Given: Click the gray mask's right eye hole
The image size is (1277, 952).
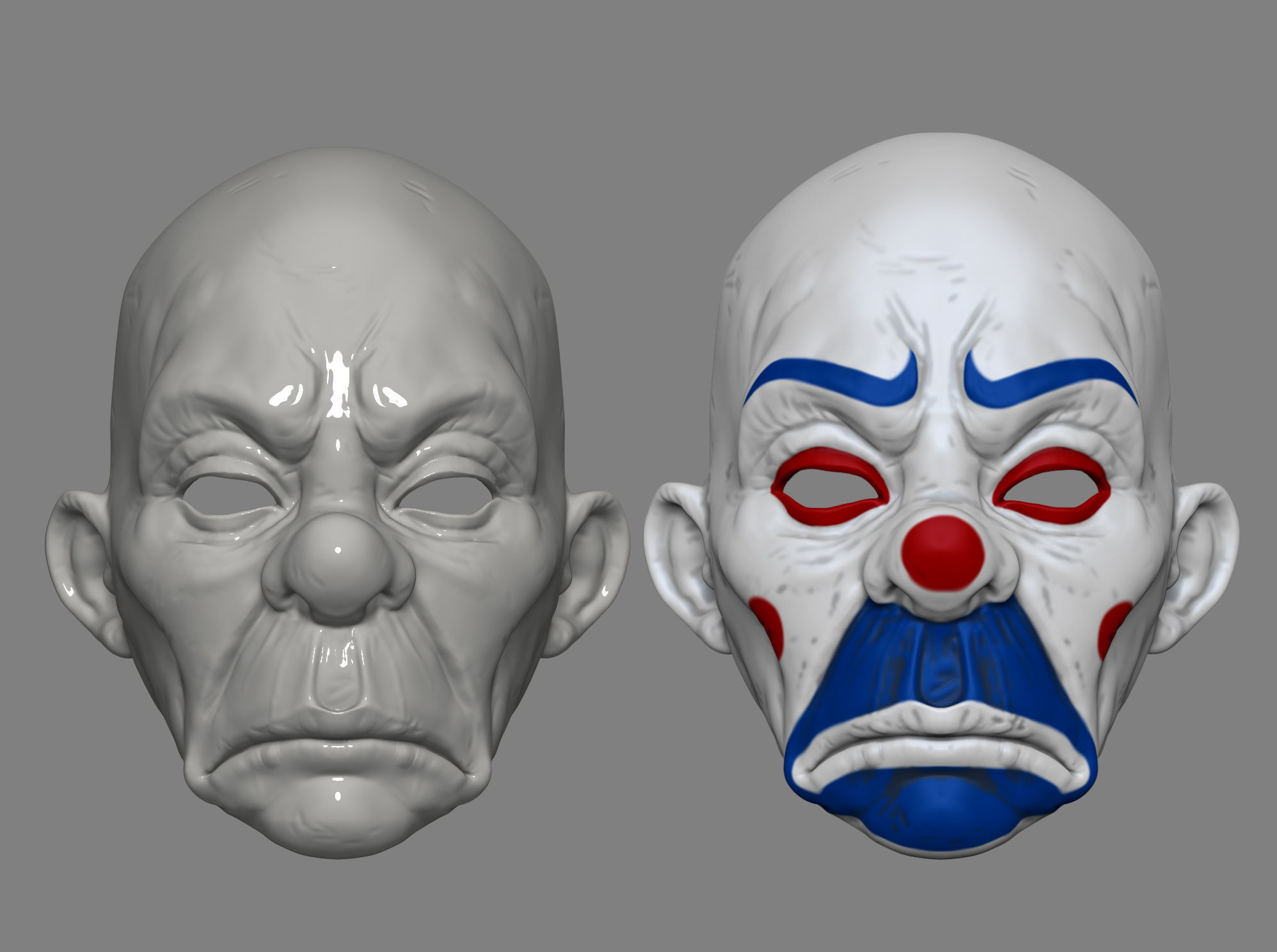Looking at the screenshot, I should [445, 497].
